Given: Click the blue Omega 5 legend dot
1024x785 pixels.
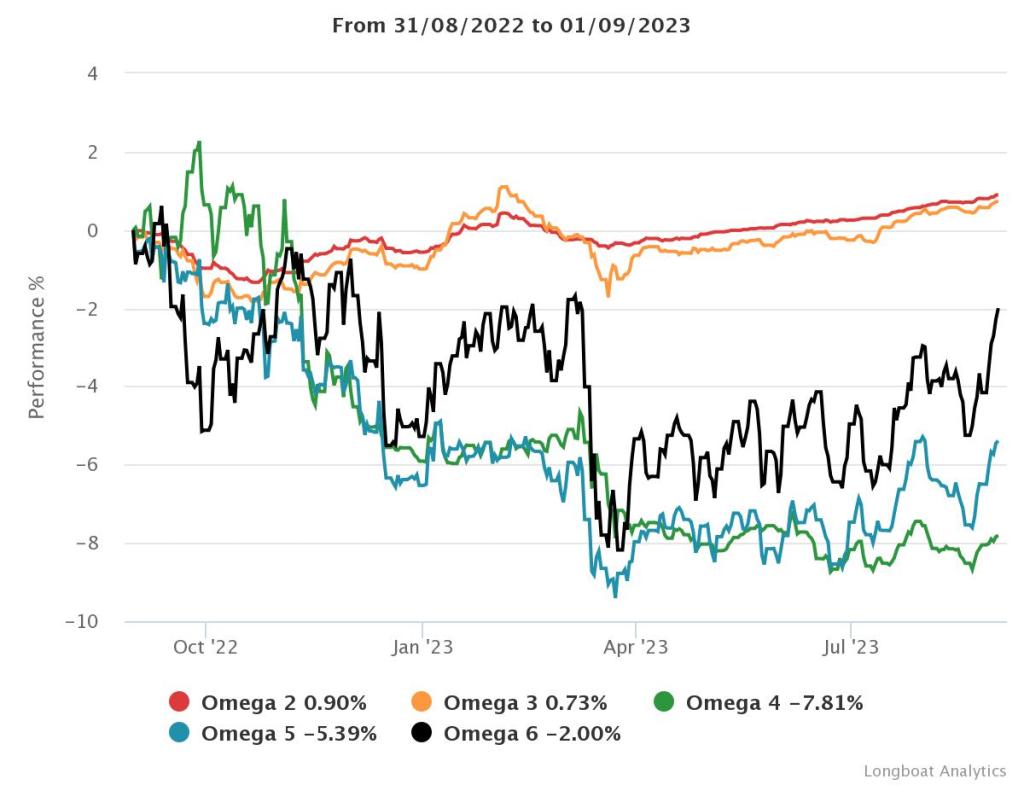Looking at the screenshot, I should (x=180, y=733).
